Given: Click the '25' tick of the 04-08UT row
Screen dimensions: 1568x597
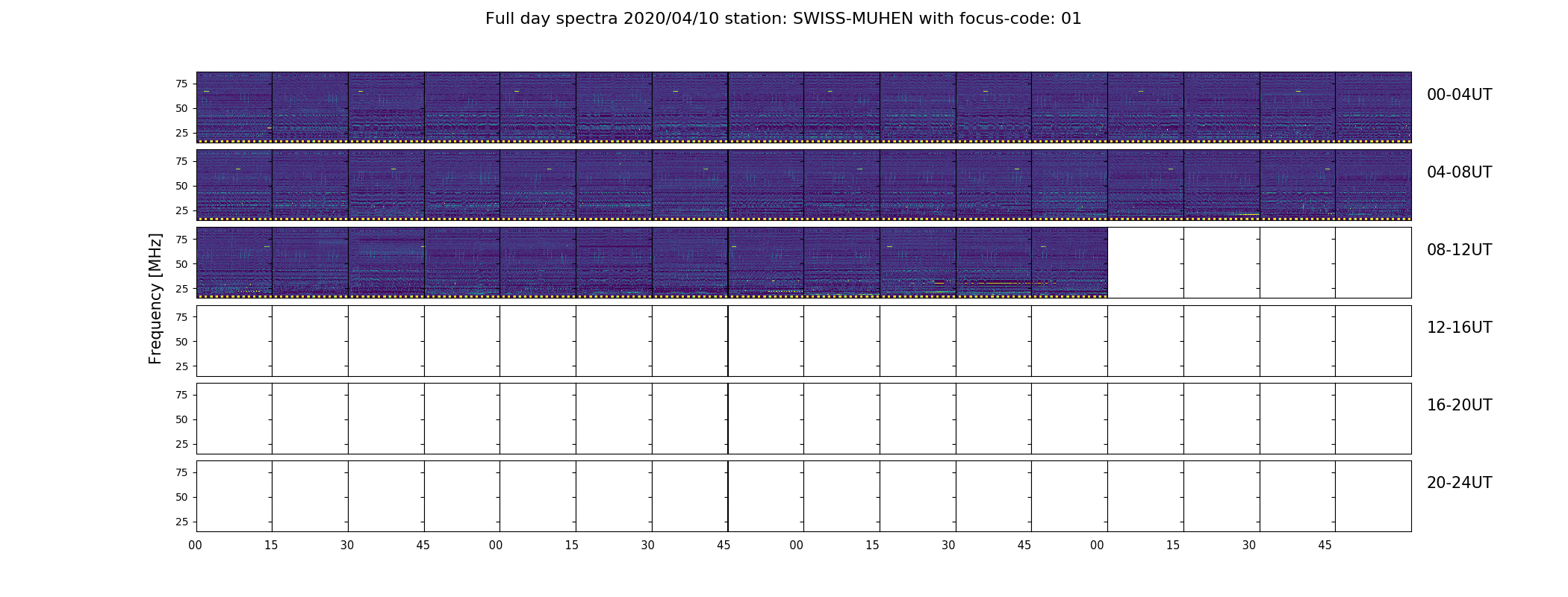Looking at the screenshot, I should pos(181,210).
